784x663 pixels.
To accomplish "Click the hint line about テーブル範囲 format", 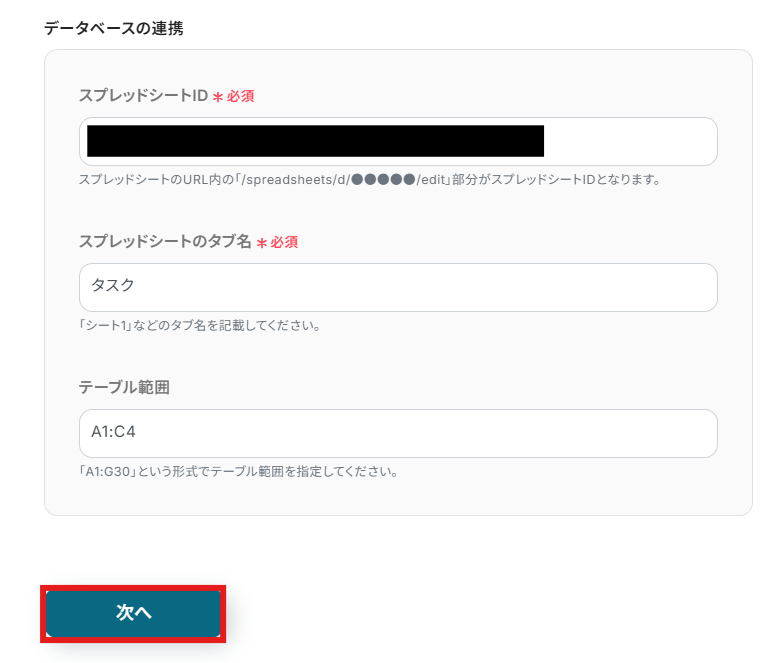I will click(238, 471).
